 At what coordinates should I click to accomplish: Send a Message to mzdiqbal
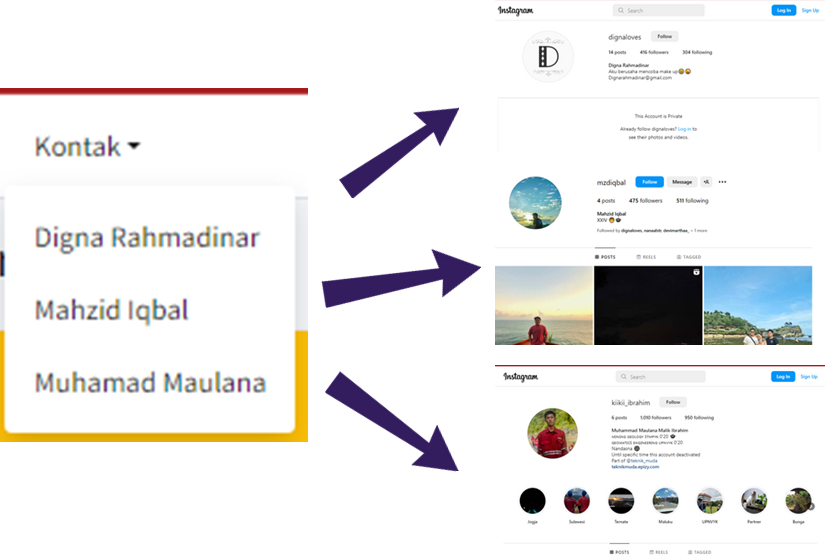tap(682, 182)
